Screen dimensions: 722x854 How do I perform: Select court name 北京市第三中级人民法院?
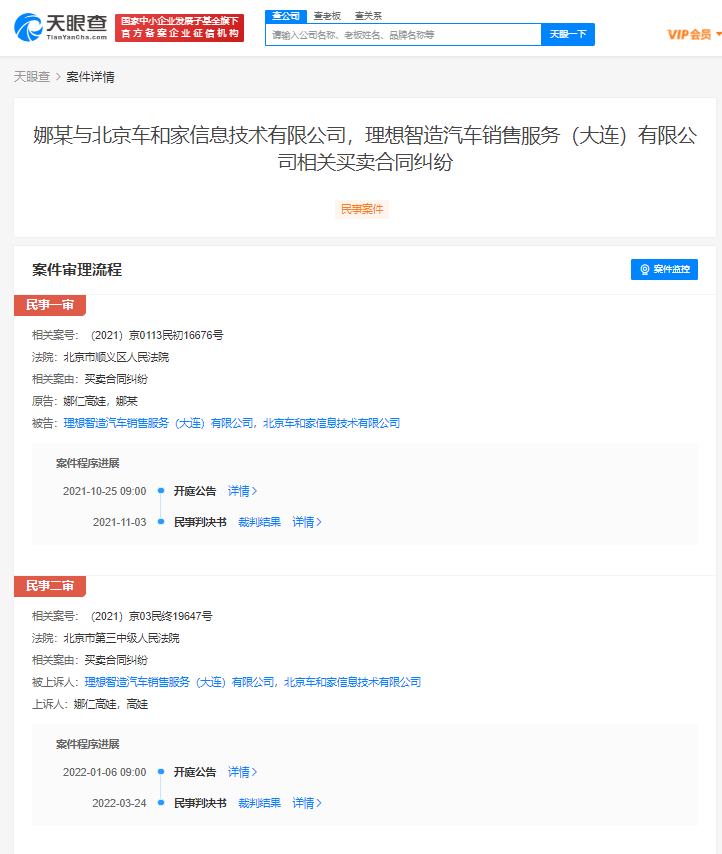[121, 638]
